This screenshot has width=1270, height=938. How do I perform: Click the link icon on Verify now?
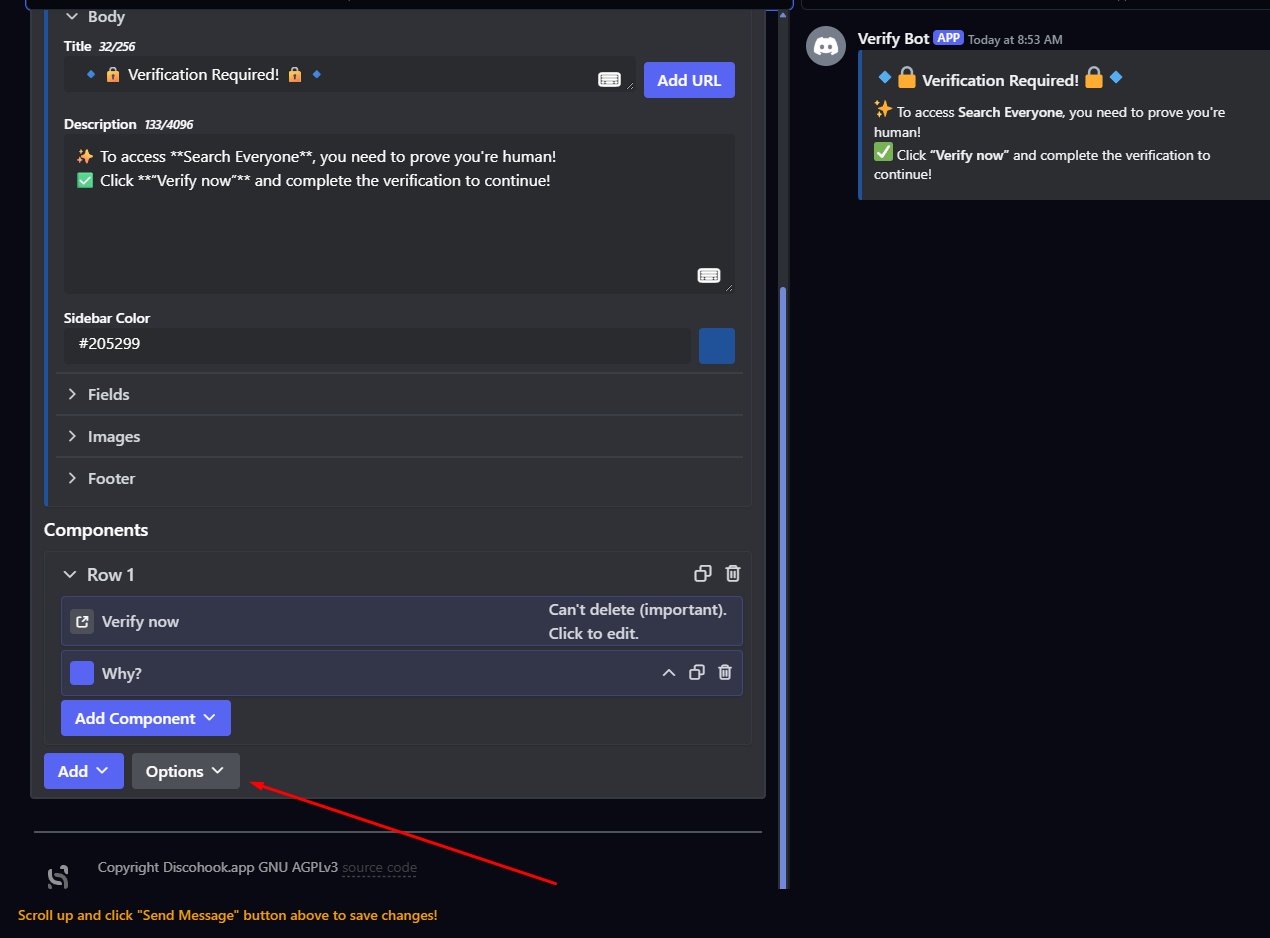tap(83, 621)
